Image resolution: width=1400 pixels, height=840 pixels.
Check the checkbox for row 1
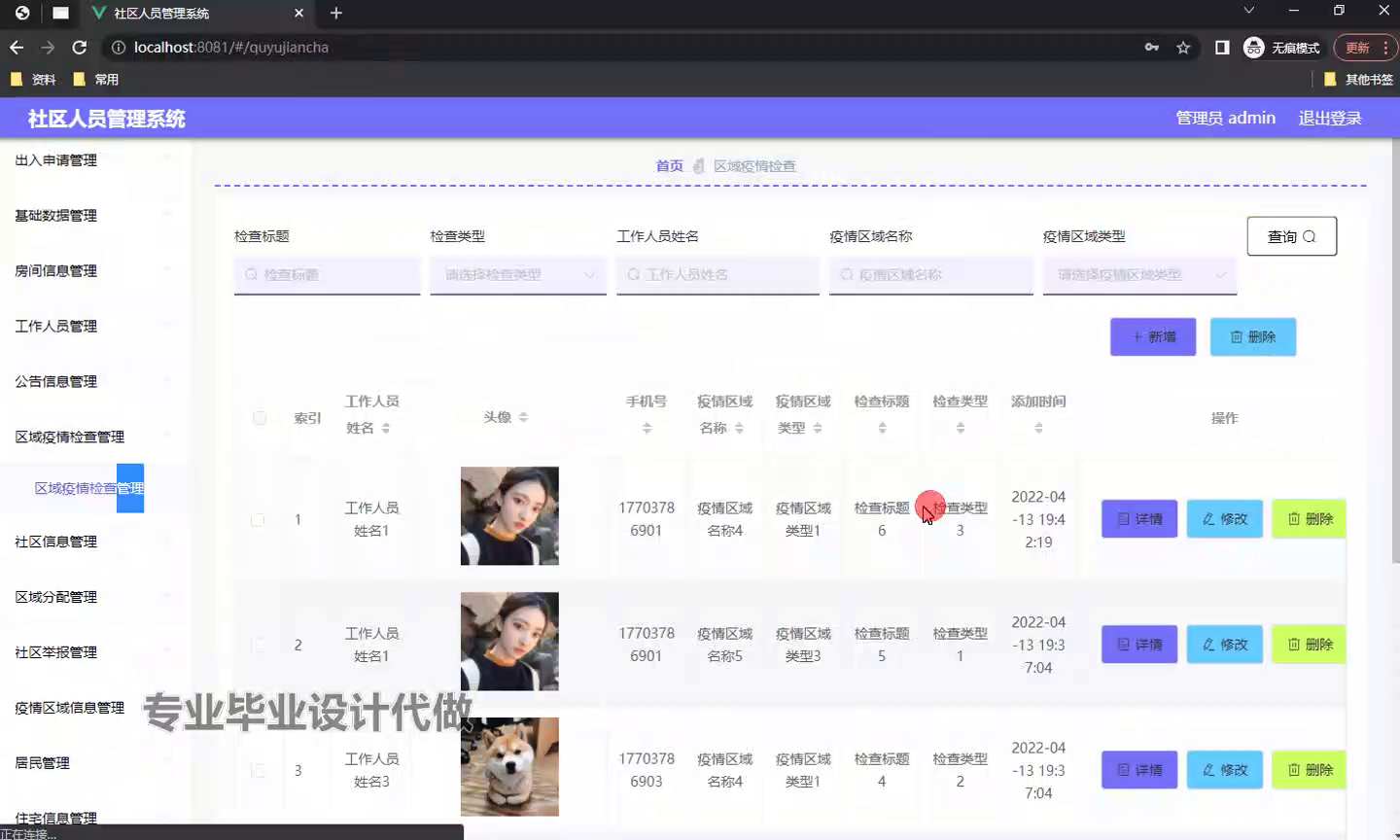(258, 520)
